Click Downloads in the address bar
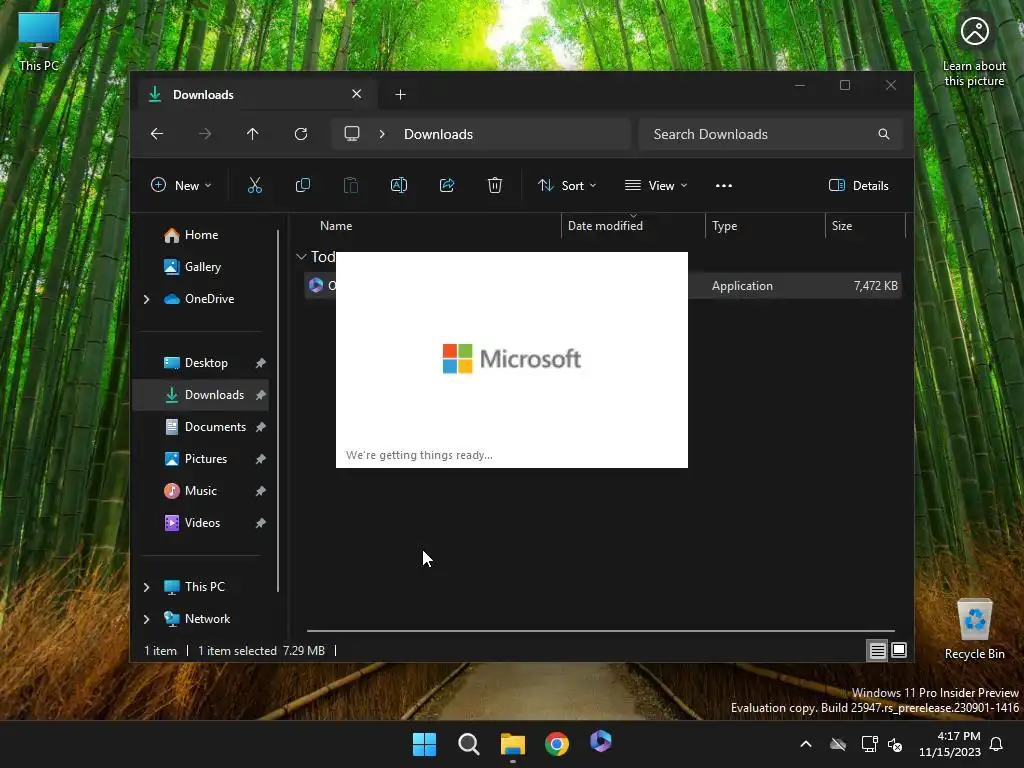The image size is (1024, 768). 438,134
